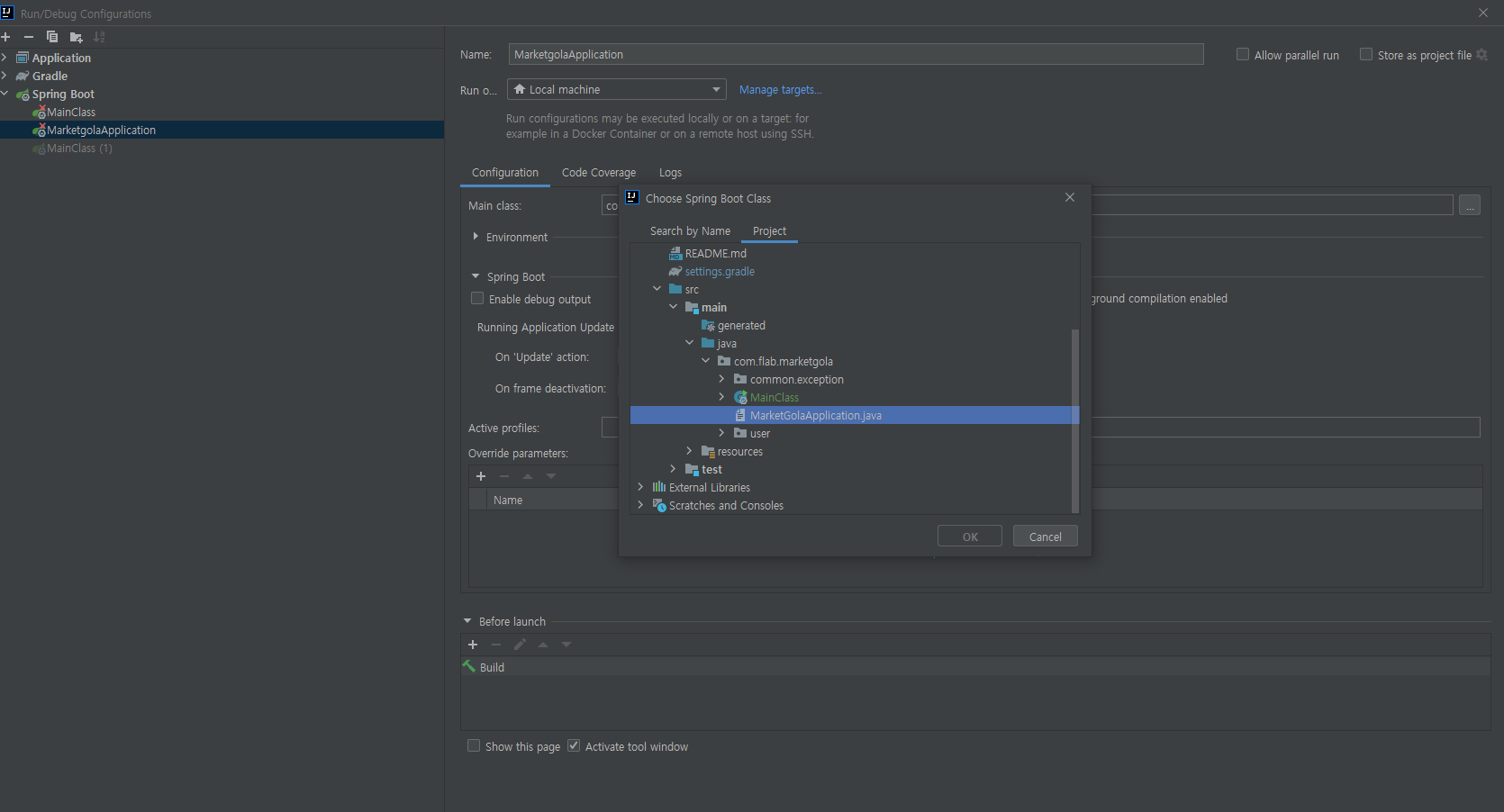The image size is (1504, 812).
Task: Expand the test folder in project tree
Action: [673, 468]
